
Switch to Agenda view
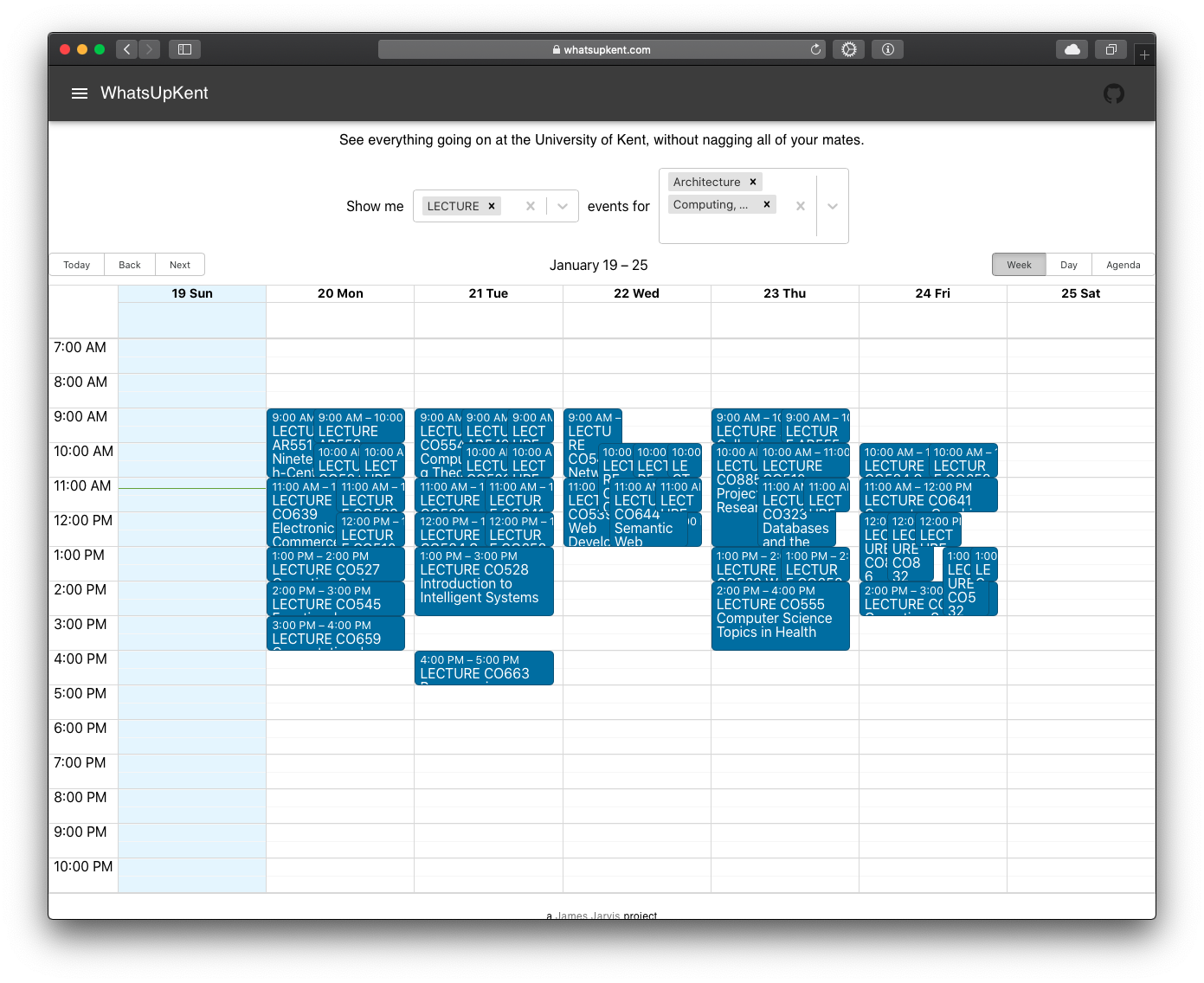(1124, 265)
